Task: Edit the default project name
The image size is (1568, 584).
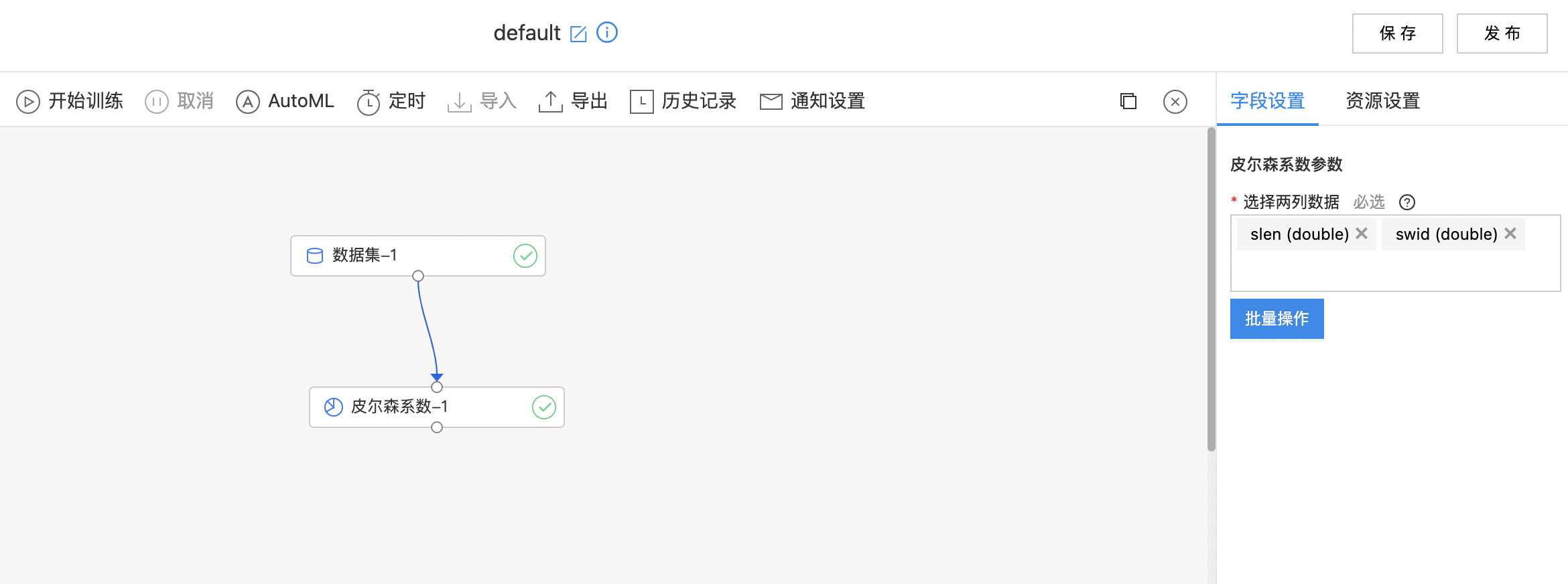Action: point(578,33)
